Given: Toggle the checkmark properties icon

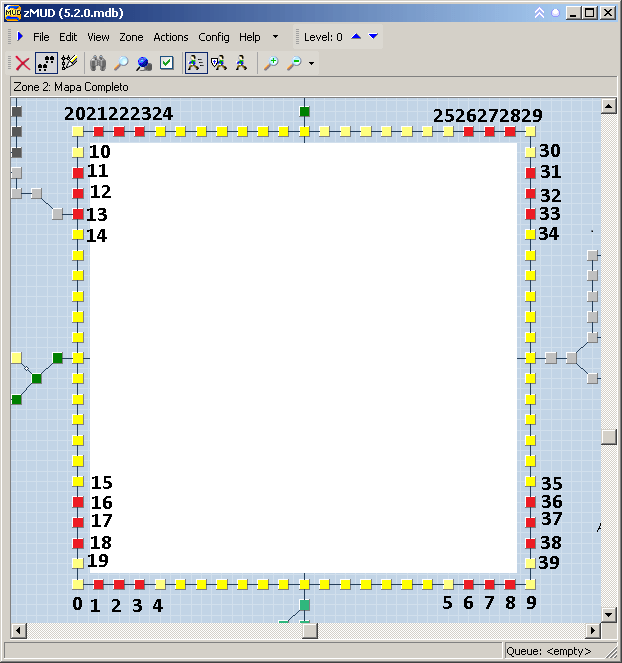Looking at the screenshot, I should pyautogui.click(x=167, y=63).
